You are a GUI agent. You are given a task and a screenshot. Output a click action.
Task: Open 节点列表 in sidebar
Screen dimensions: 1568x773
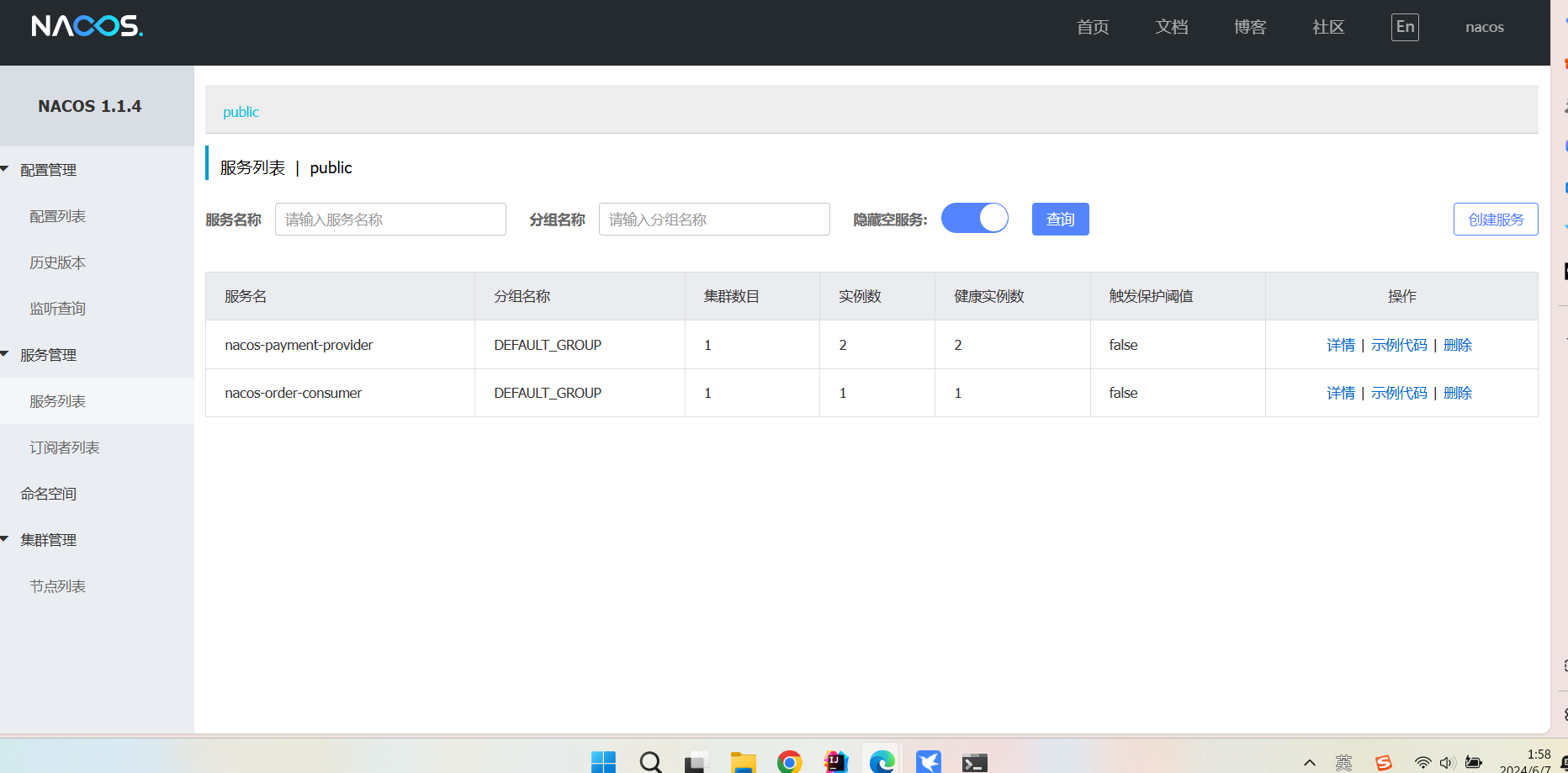click(57, 586)
